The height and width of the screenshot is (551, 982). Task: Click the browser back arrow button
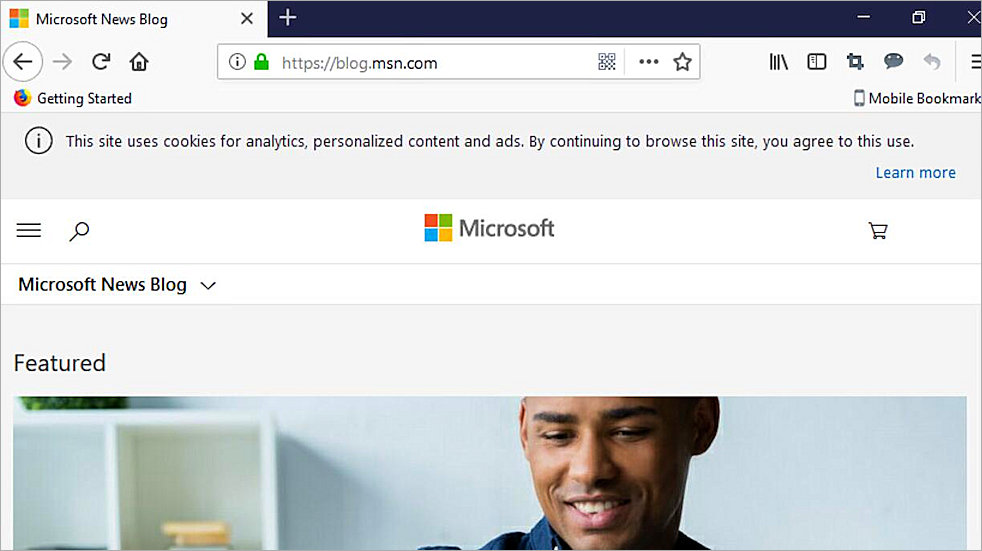pos(22,62)
